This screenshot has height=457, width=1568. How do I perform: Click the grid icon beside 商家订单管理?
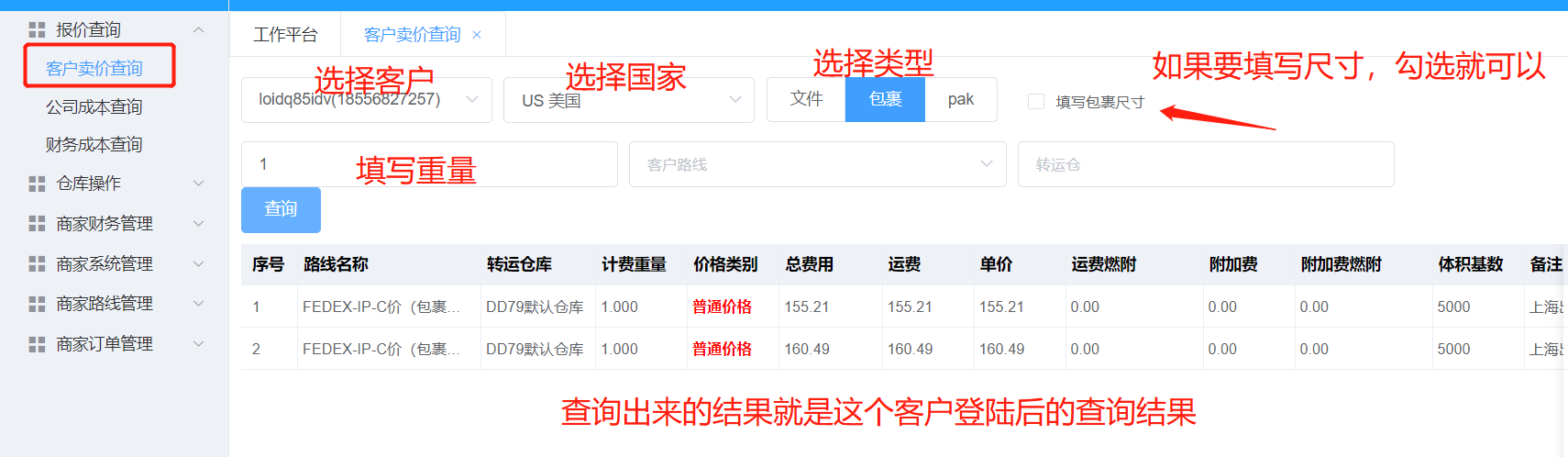click(x=37, y=344)
